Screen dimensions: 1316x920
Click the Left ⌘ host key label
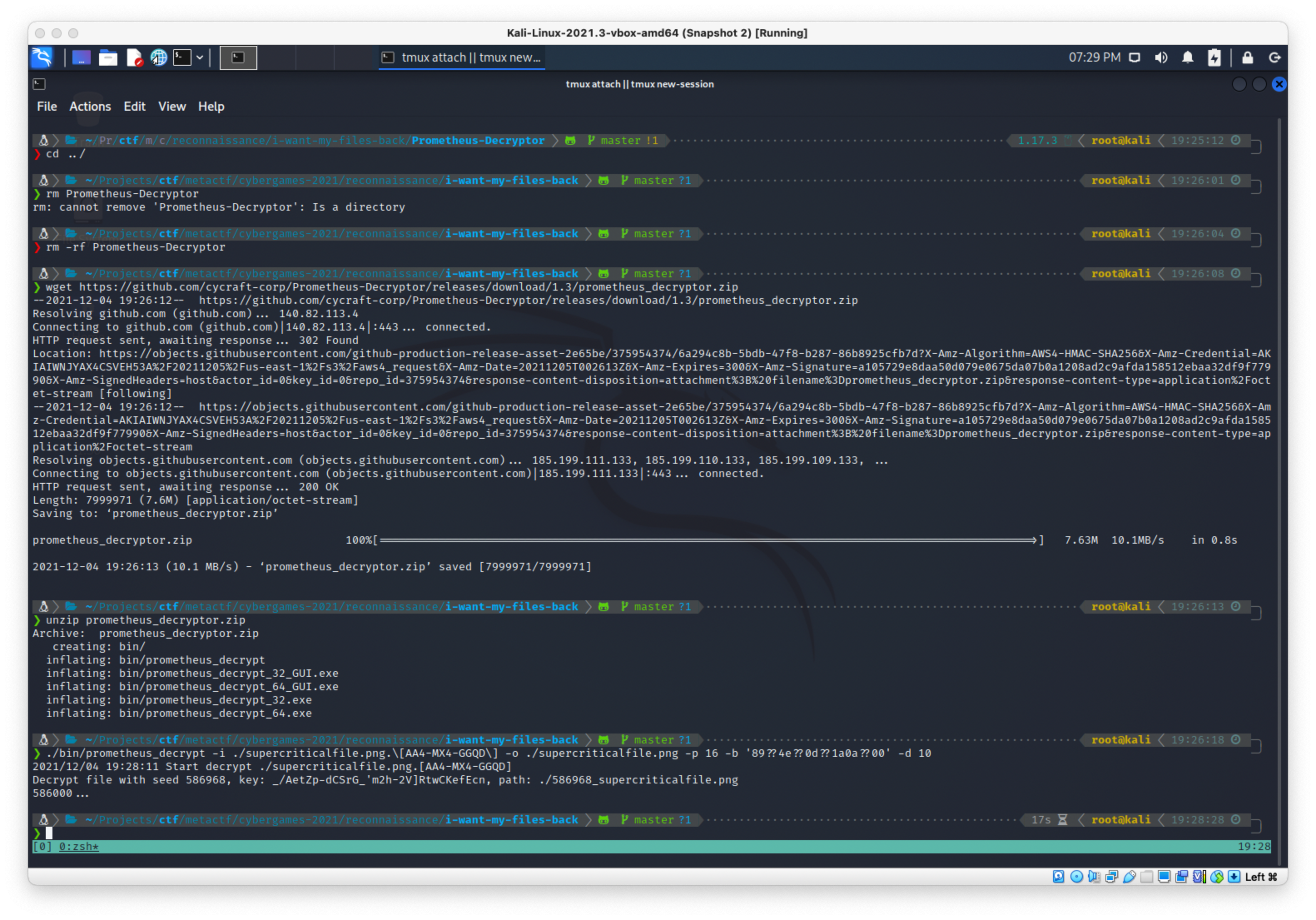click(x=1261, y=877)
